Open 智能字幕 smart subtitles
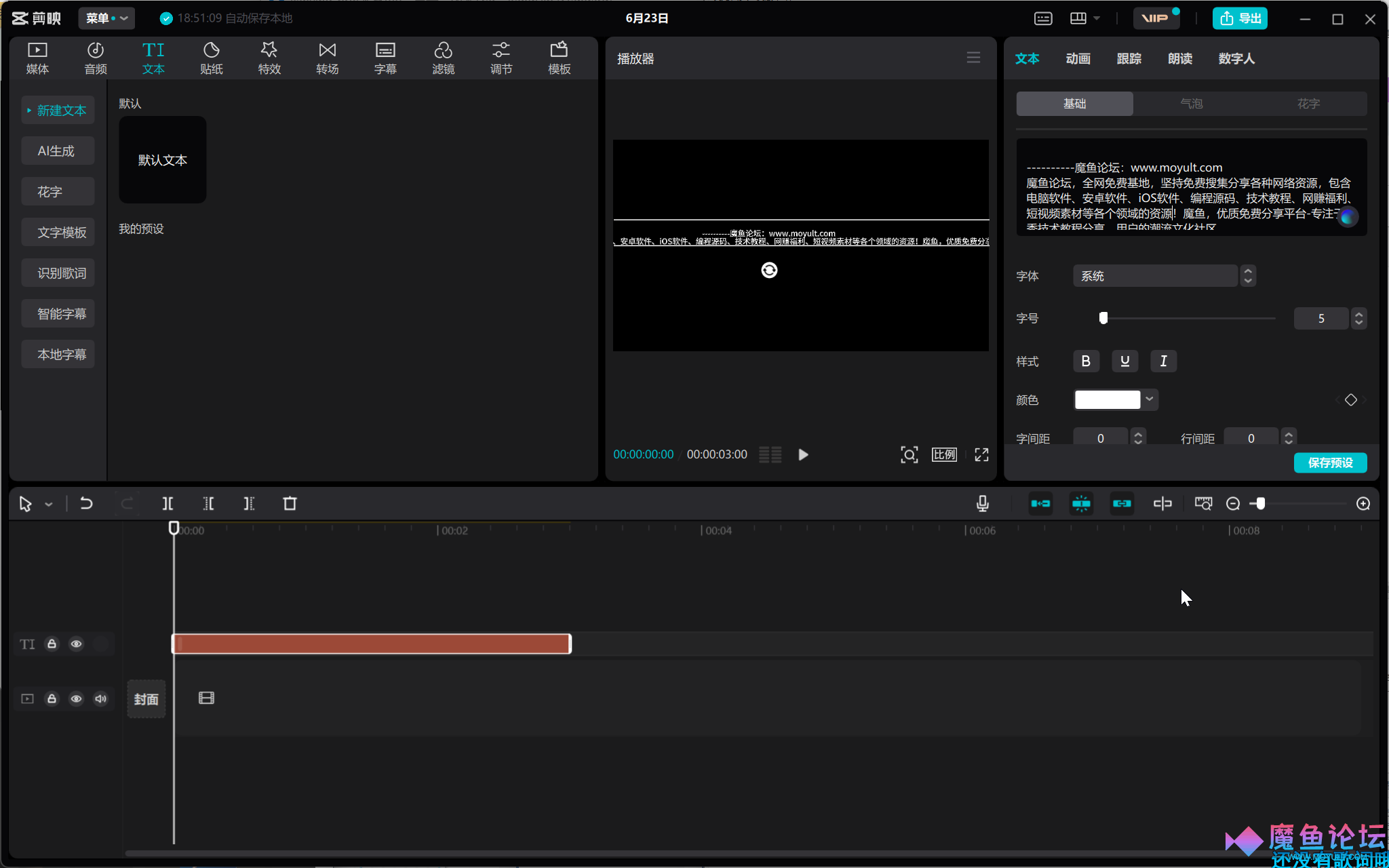Image resolution: width=1389 pixels, height=868 pixels. [x=57, y=314]
